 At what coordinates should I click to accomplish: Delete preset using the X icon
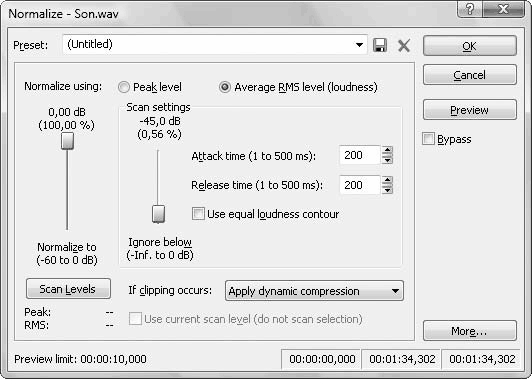pos(404,45)
